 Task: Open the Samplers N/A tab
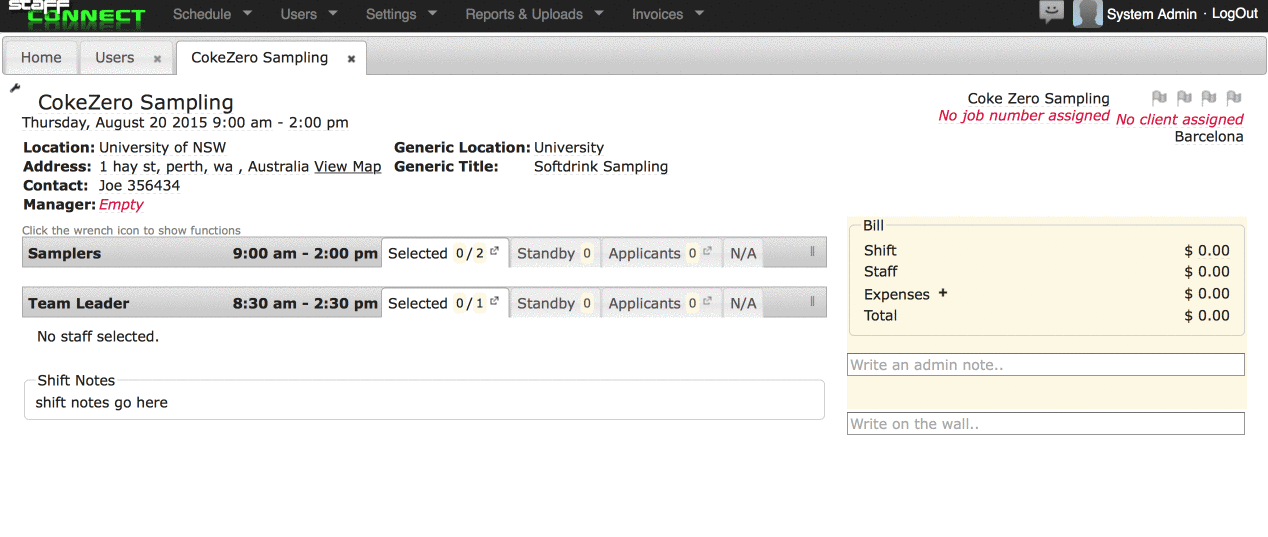[743, 253]
